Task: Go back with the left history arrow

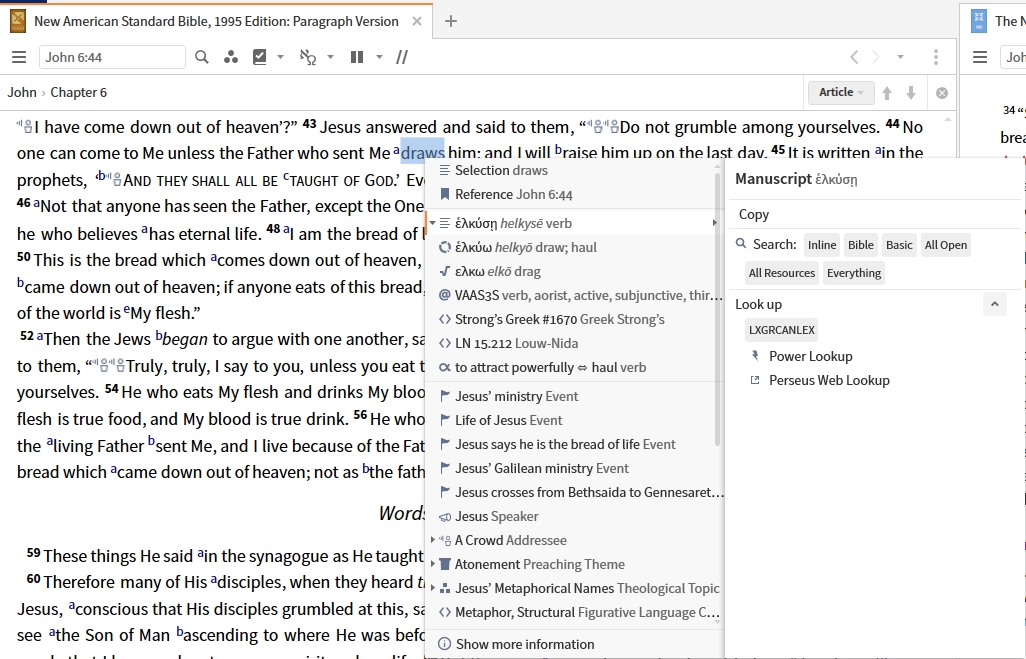Action: tap(854, 58)
